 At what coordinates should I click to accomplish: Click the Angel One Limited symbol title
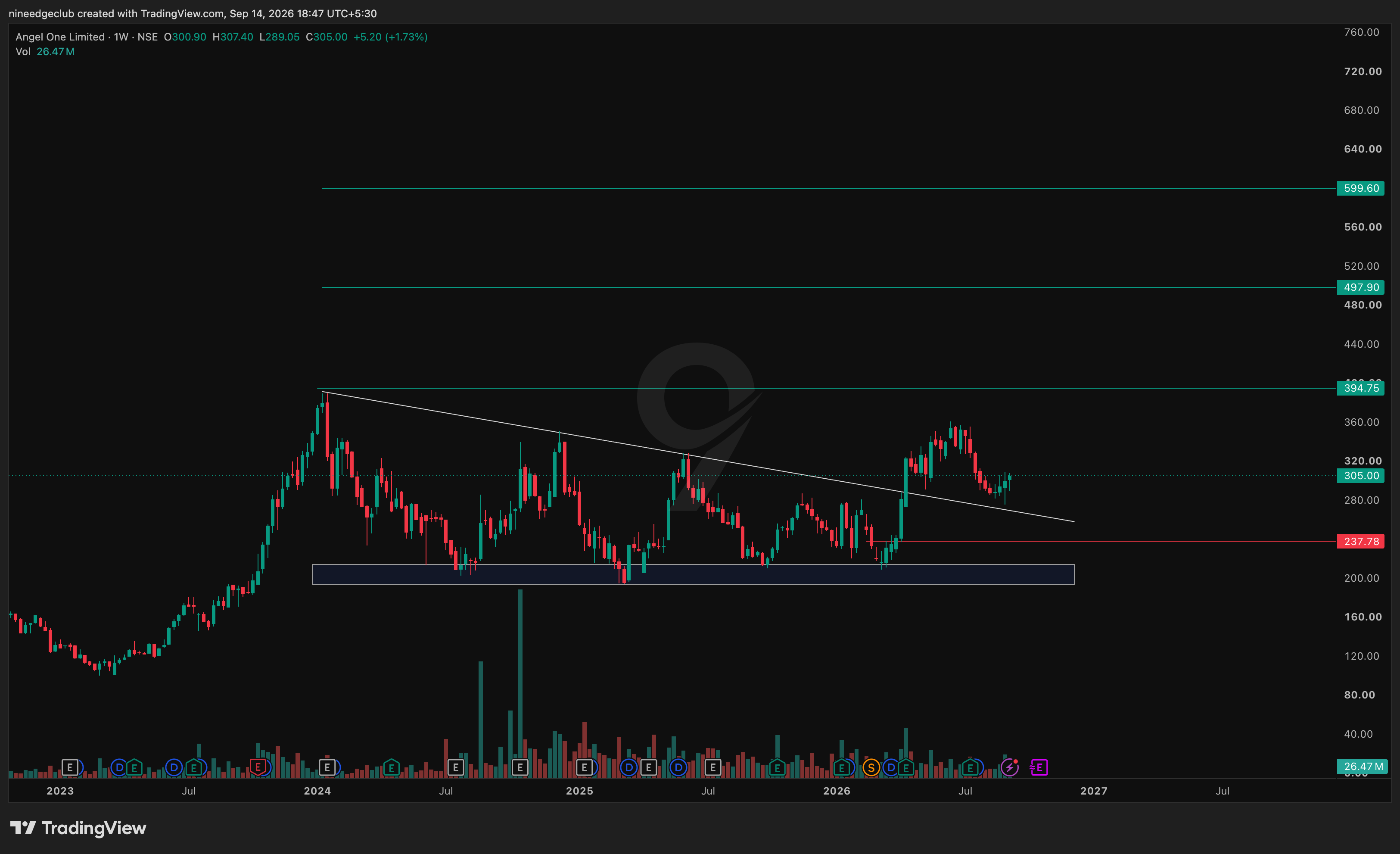coord(59,37)
